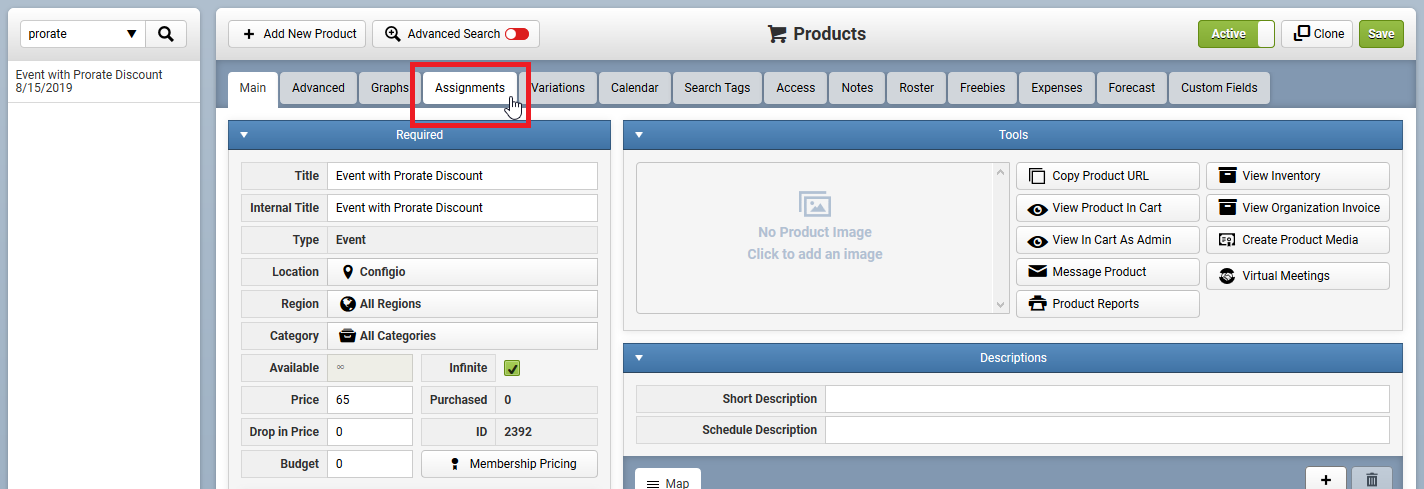Open the Search Tags tab
Viewport: 1424px width, 489px height.
[x=717, y=88]
